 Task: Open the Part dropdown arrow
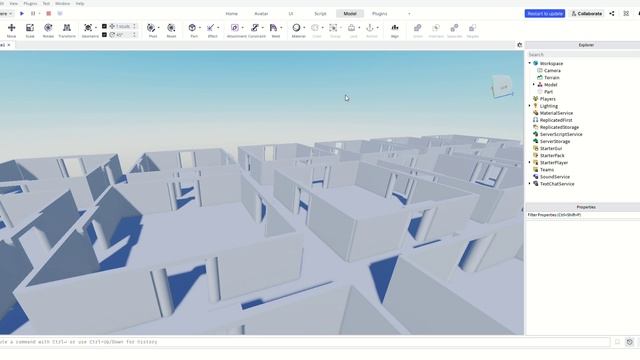pos(200,28)
